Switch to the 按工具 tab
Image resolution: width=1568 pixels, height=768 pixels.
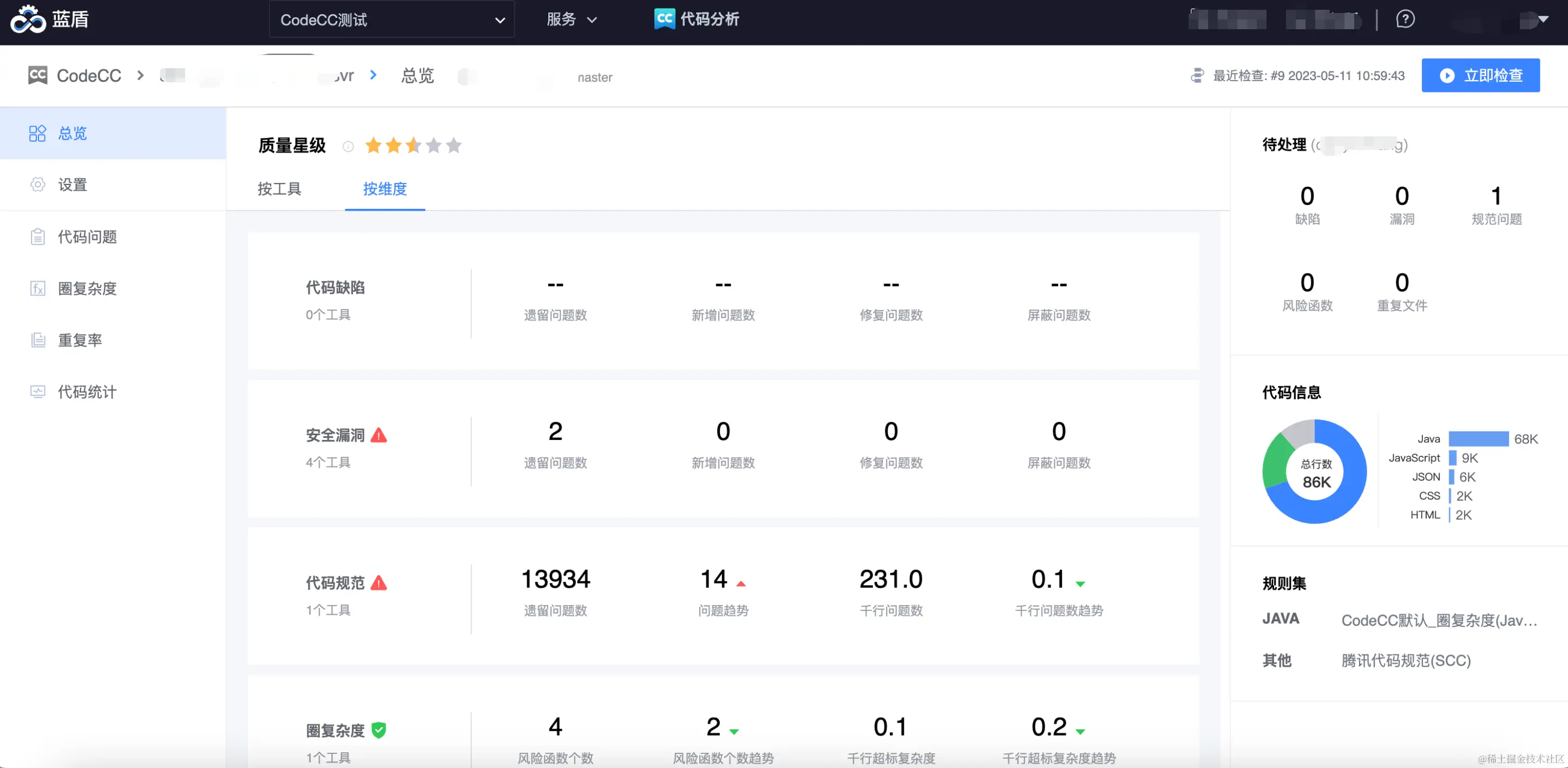(x=279, y=189)
